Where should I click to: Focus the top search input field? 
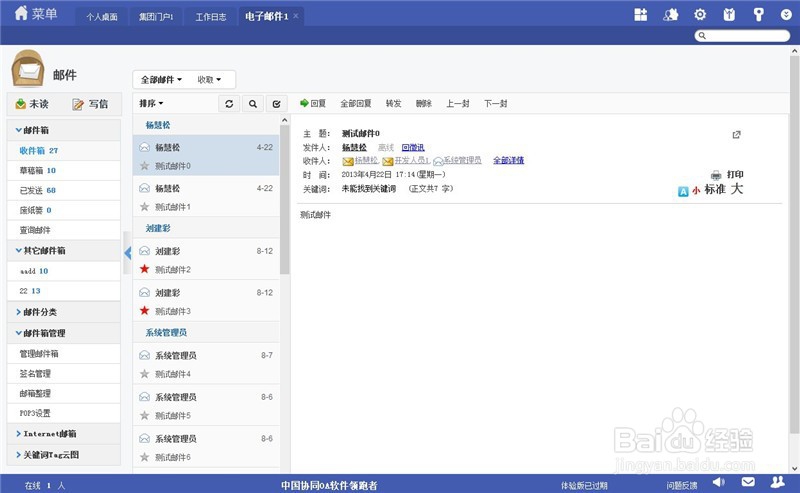coord(742,35)
